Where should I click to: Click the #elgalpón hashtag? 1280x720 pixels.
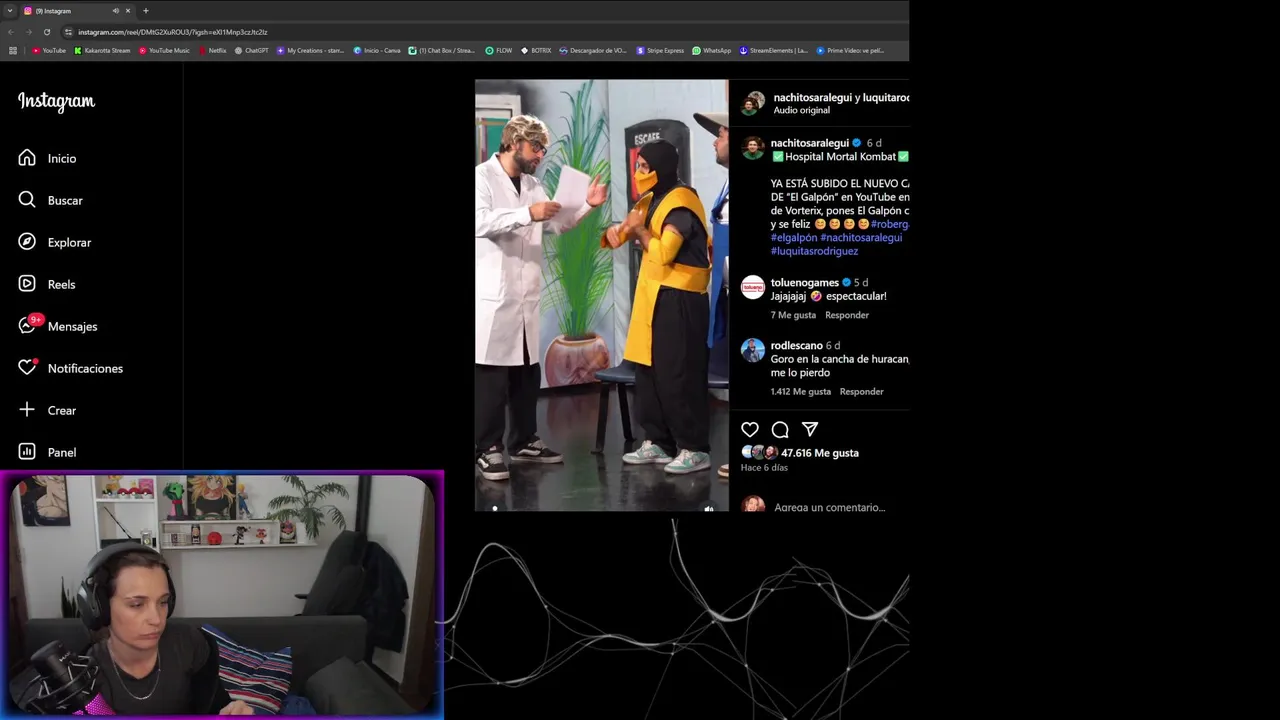click(793, 238)
